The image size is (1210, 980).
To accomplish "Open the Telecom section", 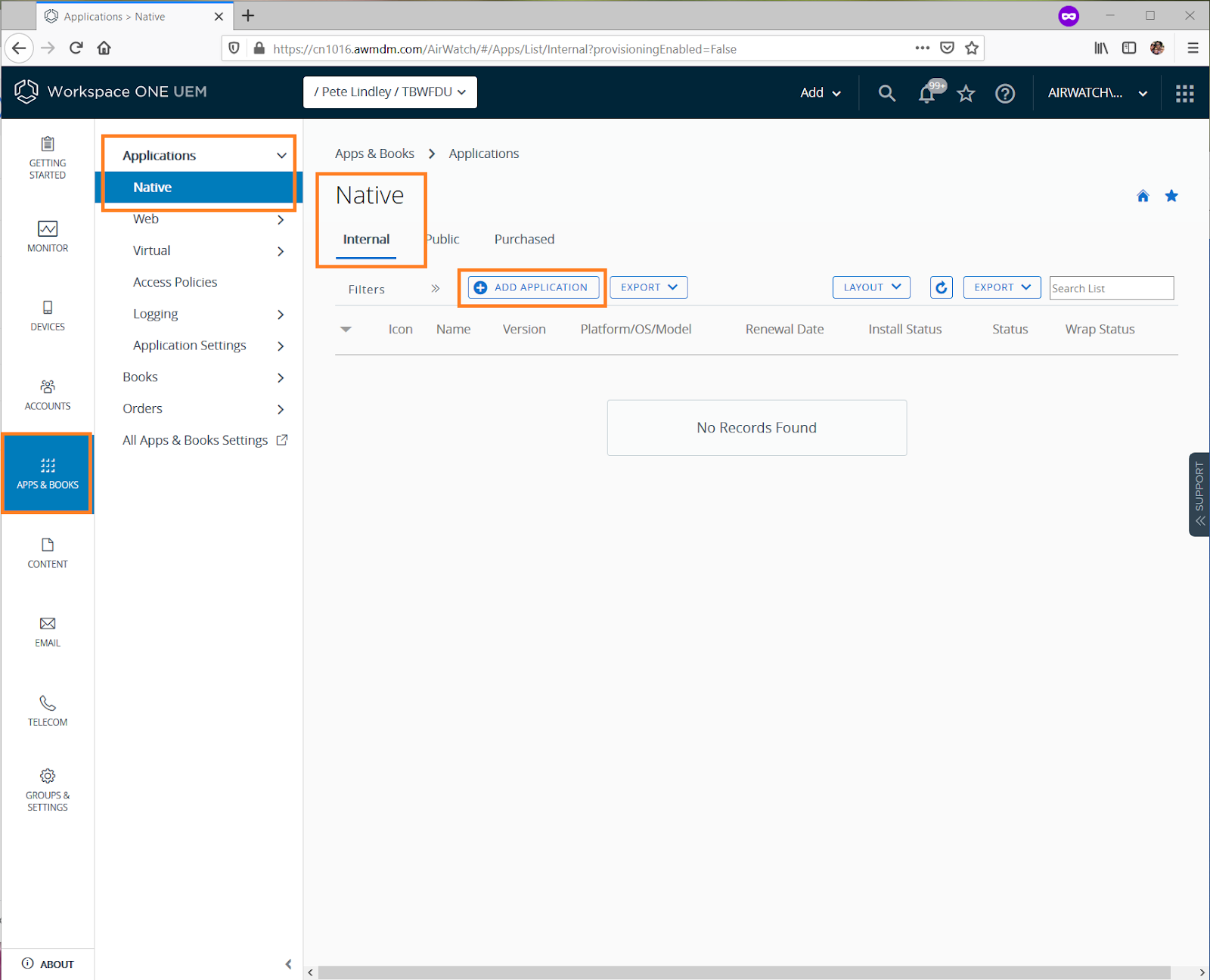I will (x=48, y=712).
